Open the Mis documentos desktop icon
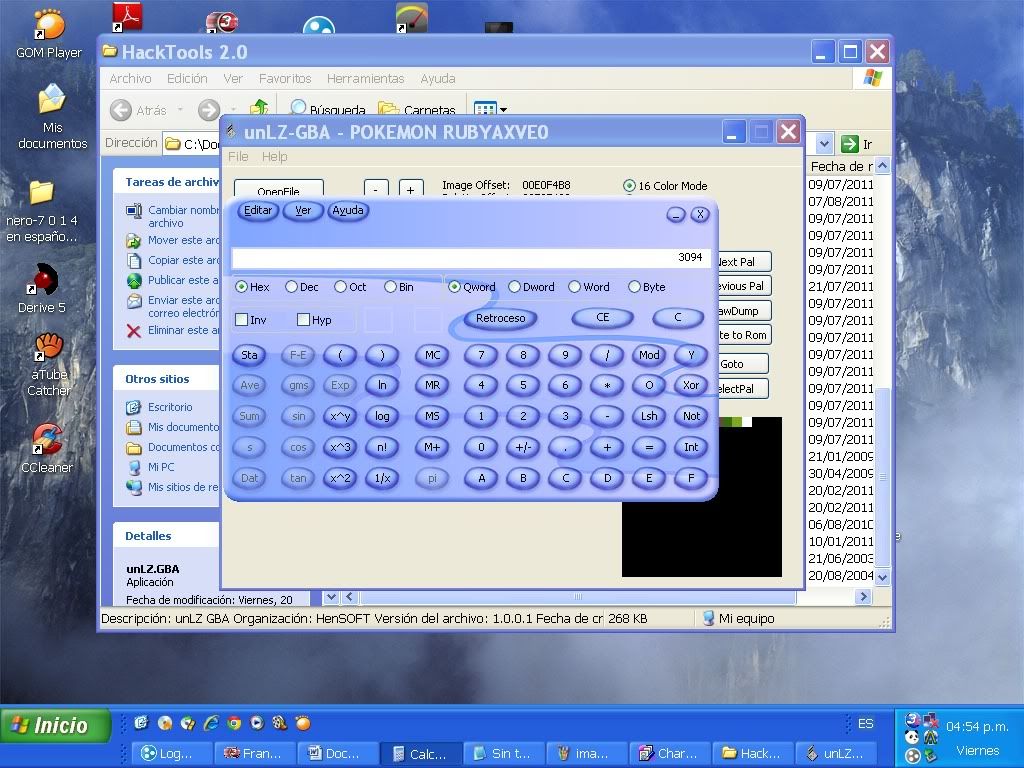 click(x=52, y=118)
